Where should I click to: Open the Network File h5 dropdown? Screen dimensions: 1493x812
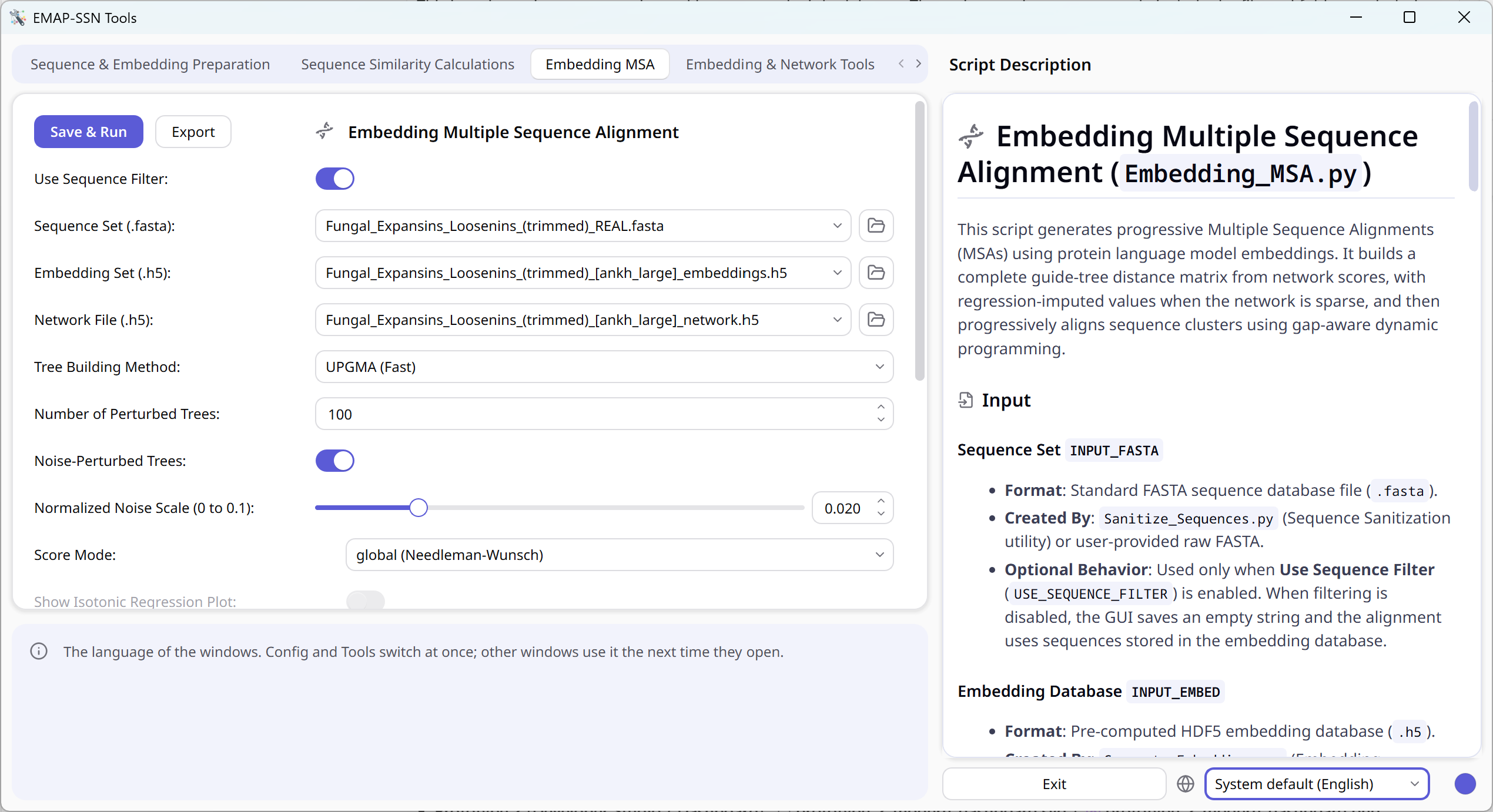coord(583,320)
